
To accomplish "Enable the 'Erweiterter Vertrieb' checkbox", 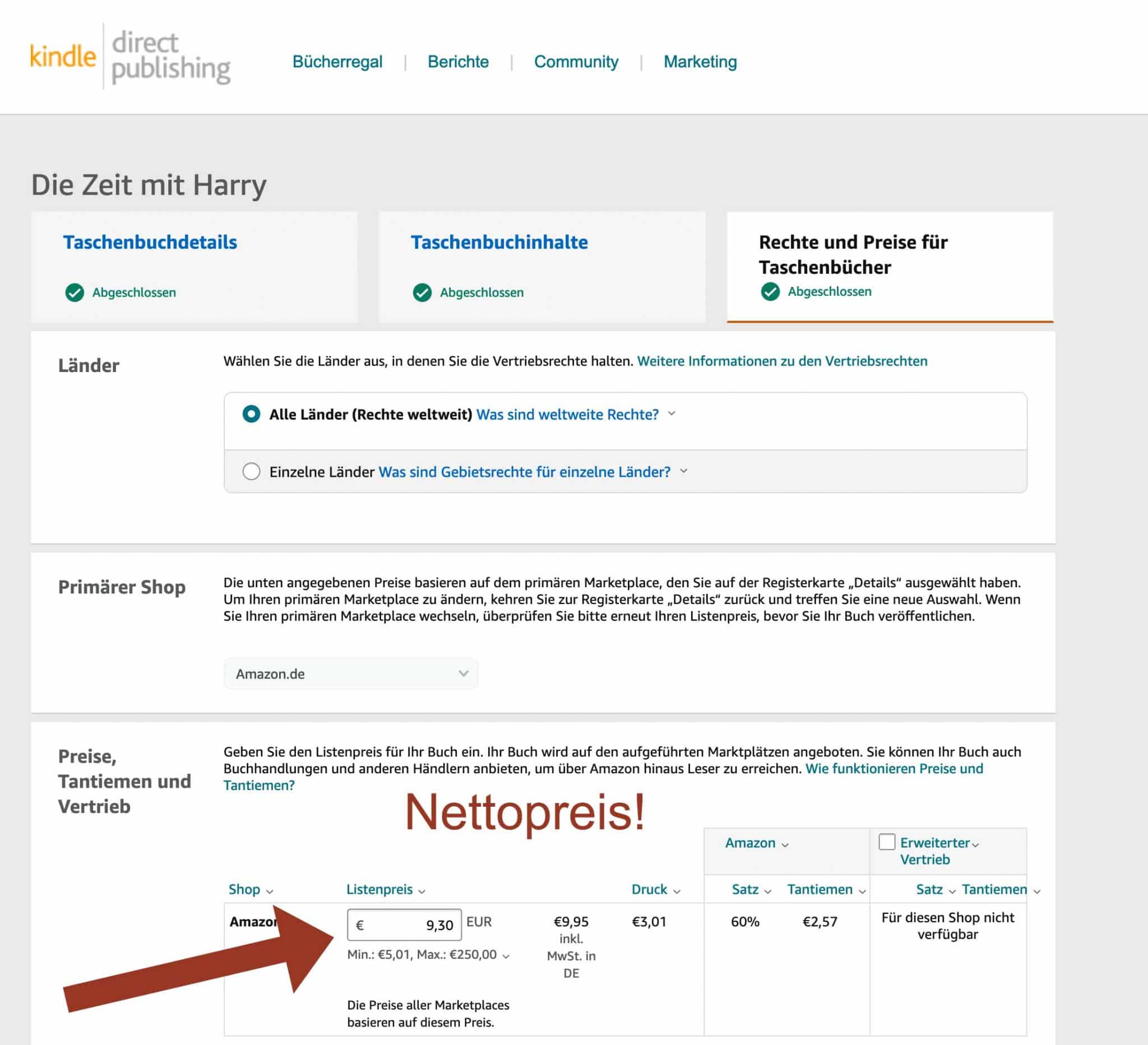I will click(x=887, y=842).
